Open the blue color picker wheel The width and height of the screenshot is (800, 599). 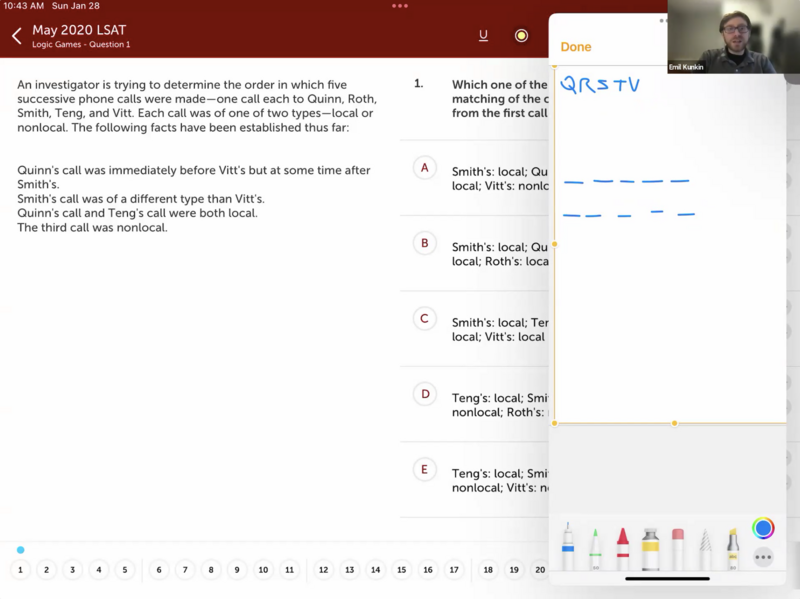[763, 528]
